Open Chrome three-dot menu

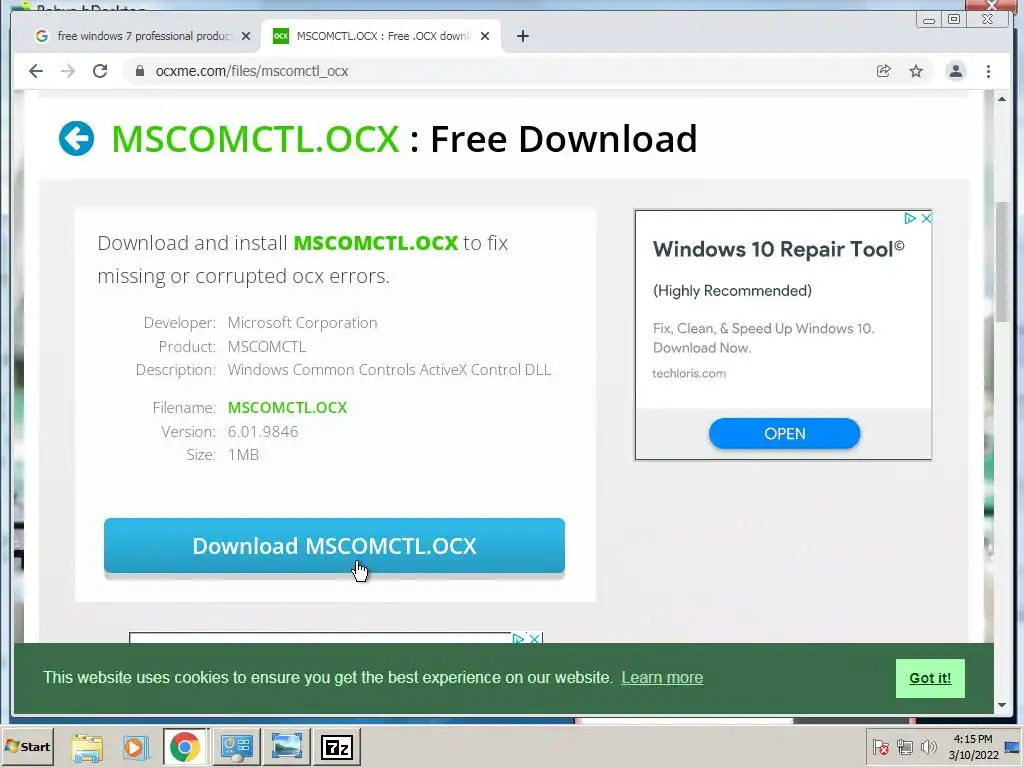pos(988,71)
